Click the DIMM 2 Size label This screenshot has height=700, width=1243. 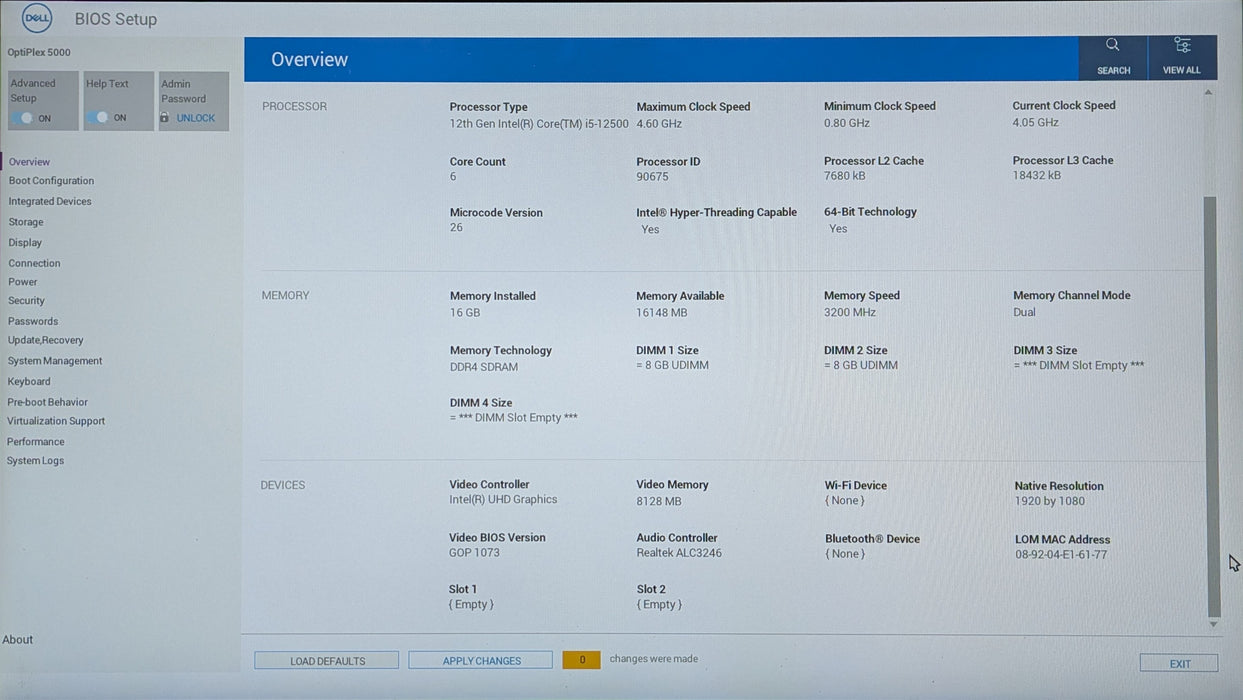856,351
